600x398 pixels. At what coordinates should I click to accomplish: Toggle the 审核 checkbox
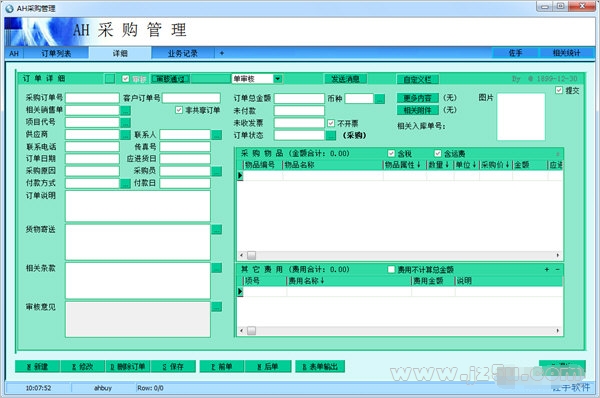tap(126, 79)
